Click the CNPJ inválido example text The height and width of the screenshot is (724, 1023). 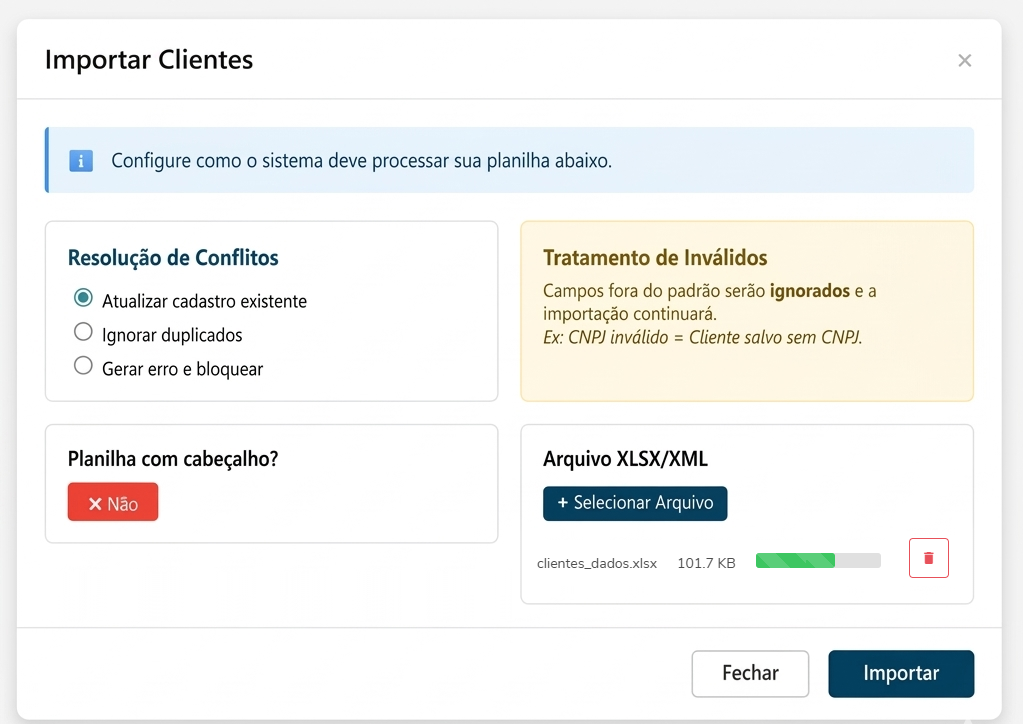tap(702, 338)
